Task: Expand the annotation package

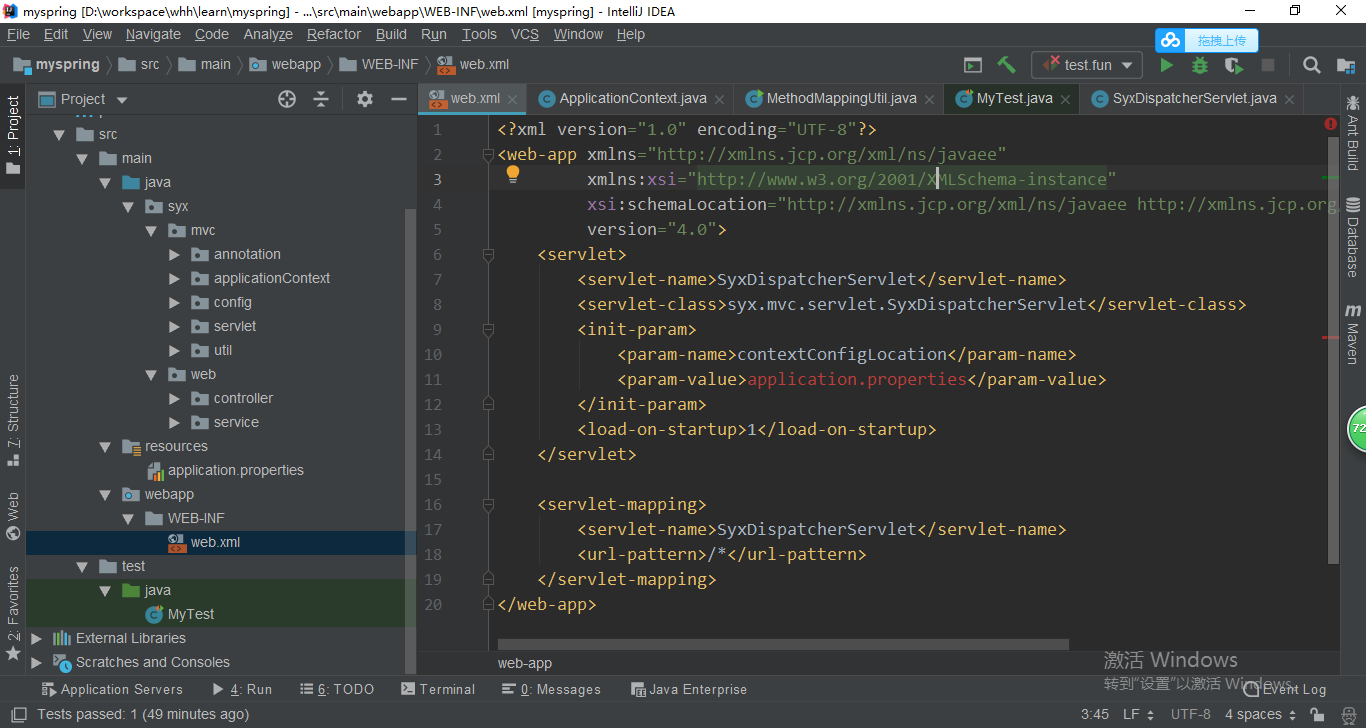Action: point(175,254)
